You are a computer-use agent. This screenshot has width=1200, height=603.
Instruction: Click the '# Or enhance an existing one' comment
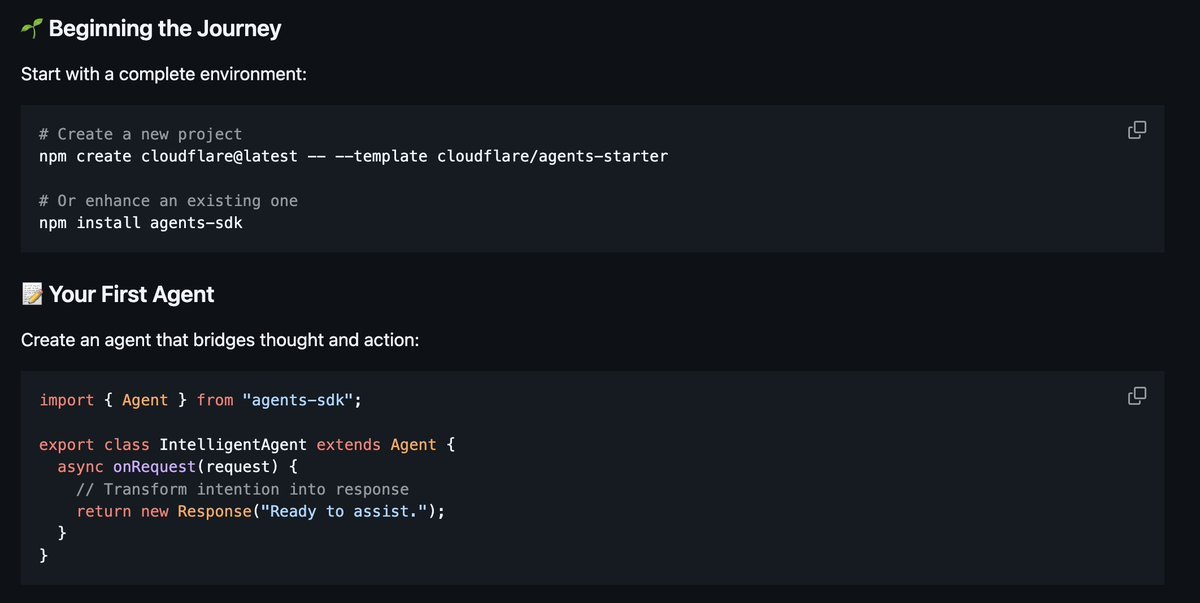[168, 201]
